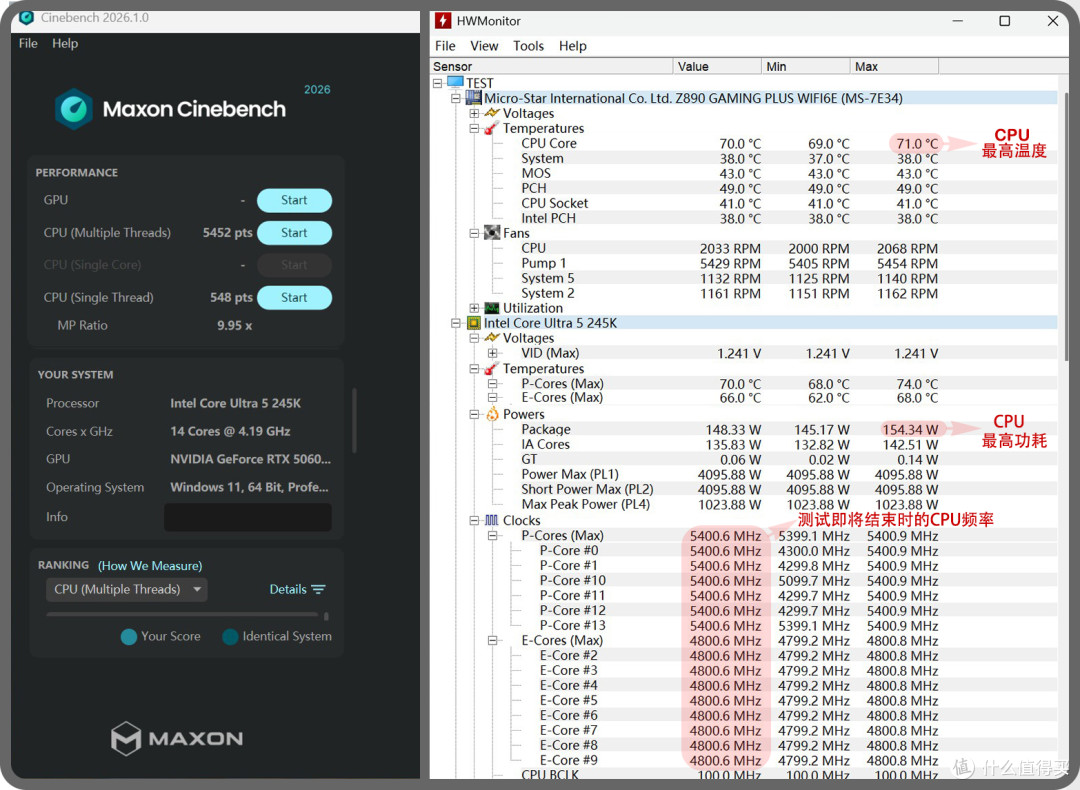Click the MSI motherboard icon in tree
Screen dimensions: 1080x790
473,98
